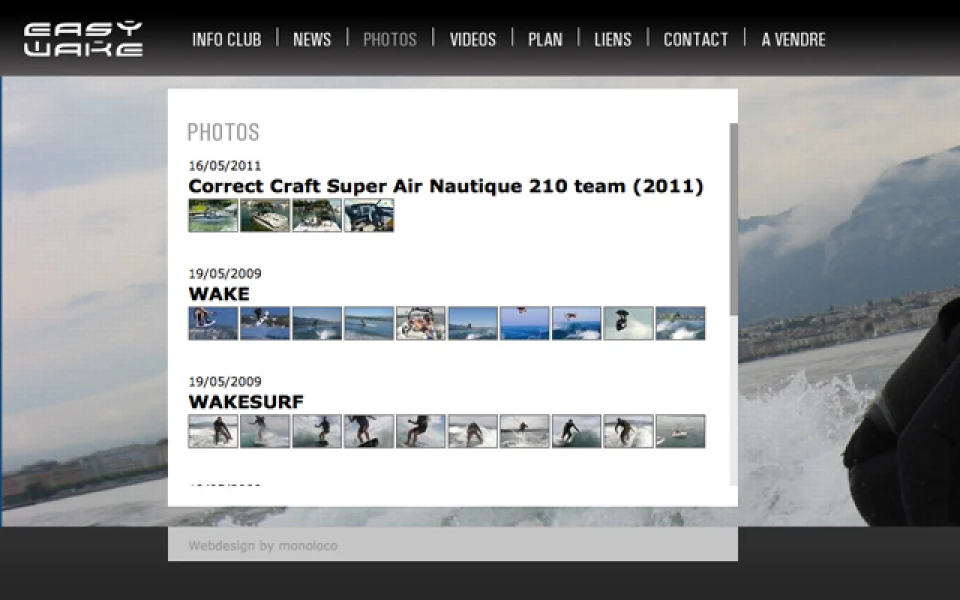The height and width of the screenshot is (600, 960).
Task: Open the VIDEOS section
Action: tap(473, 40)
